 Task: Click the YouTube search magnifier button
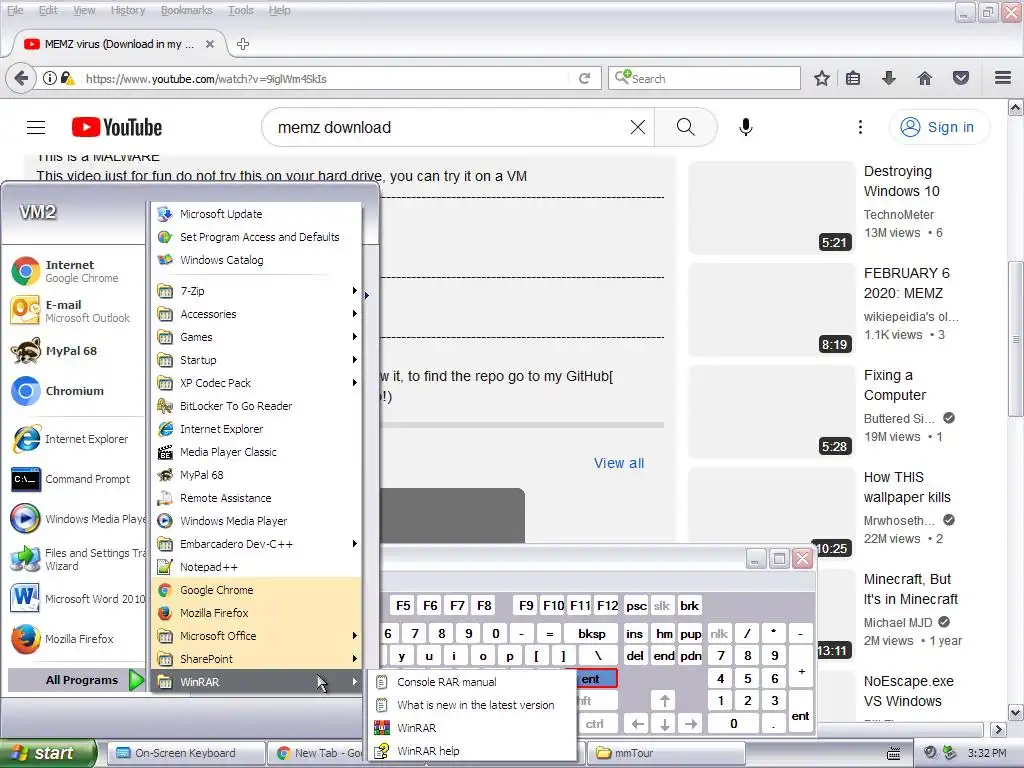click(686, 127)
